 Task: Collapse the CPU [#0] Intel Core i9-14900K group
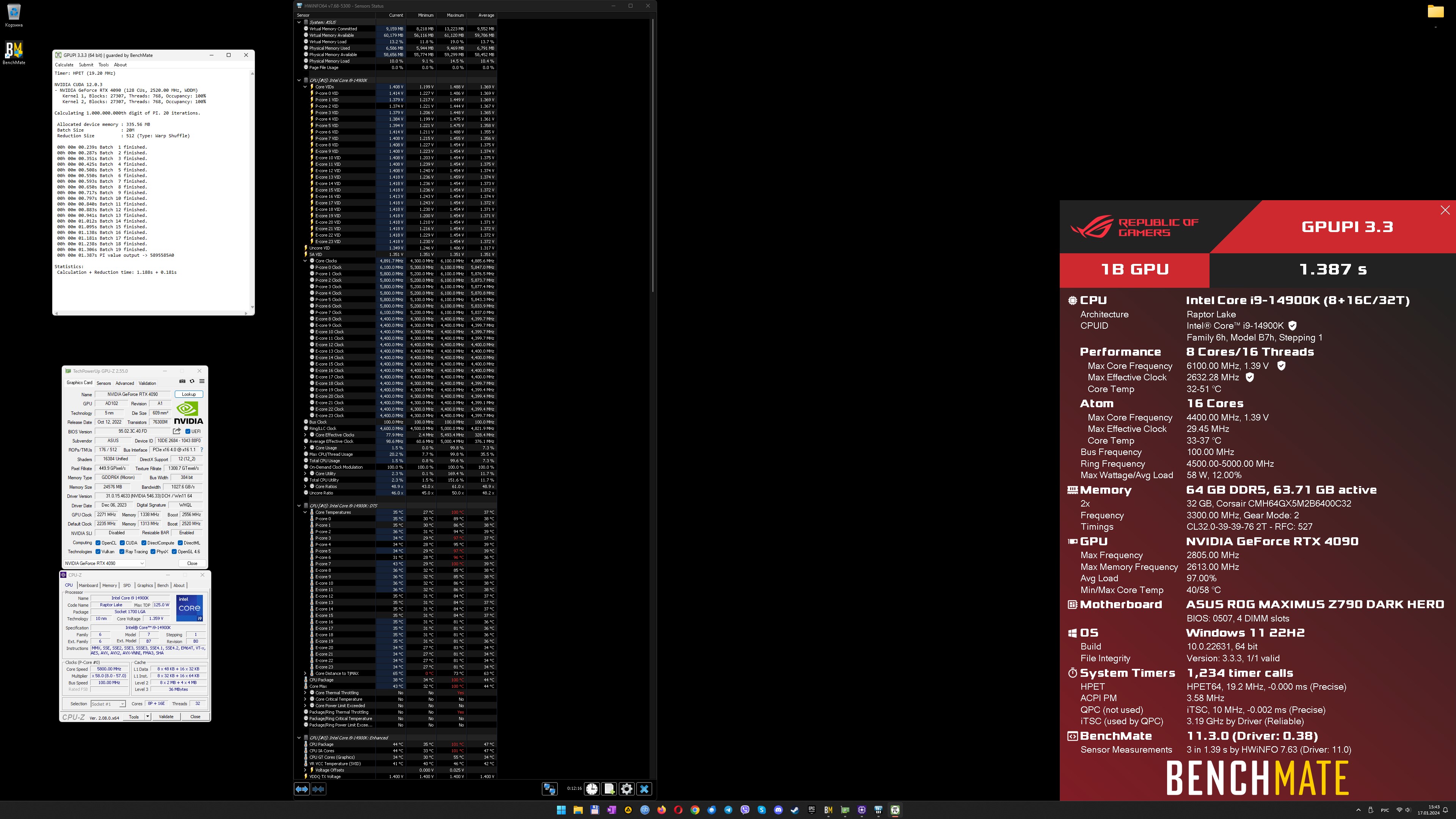(x=299, y=80)
